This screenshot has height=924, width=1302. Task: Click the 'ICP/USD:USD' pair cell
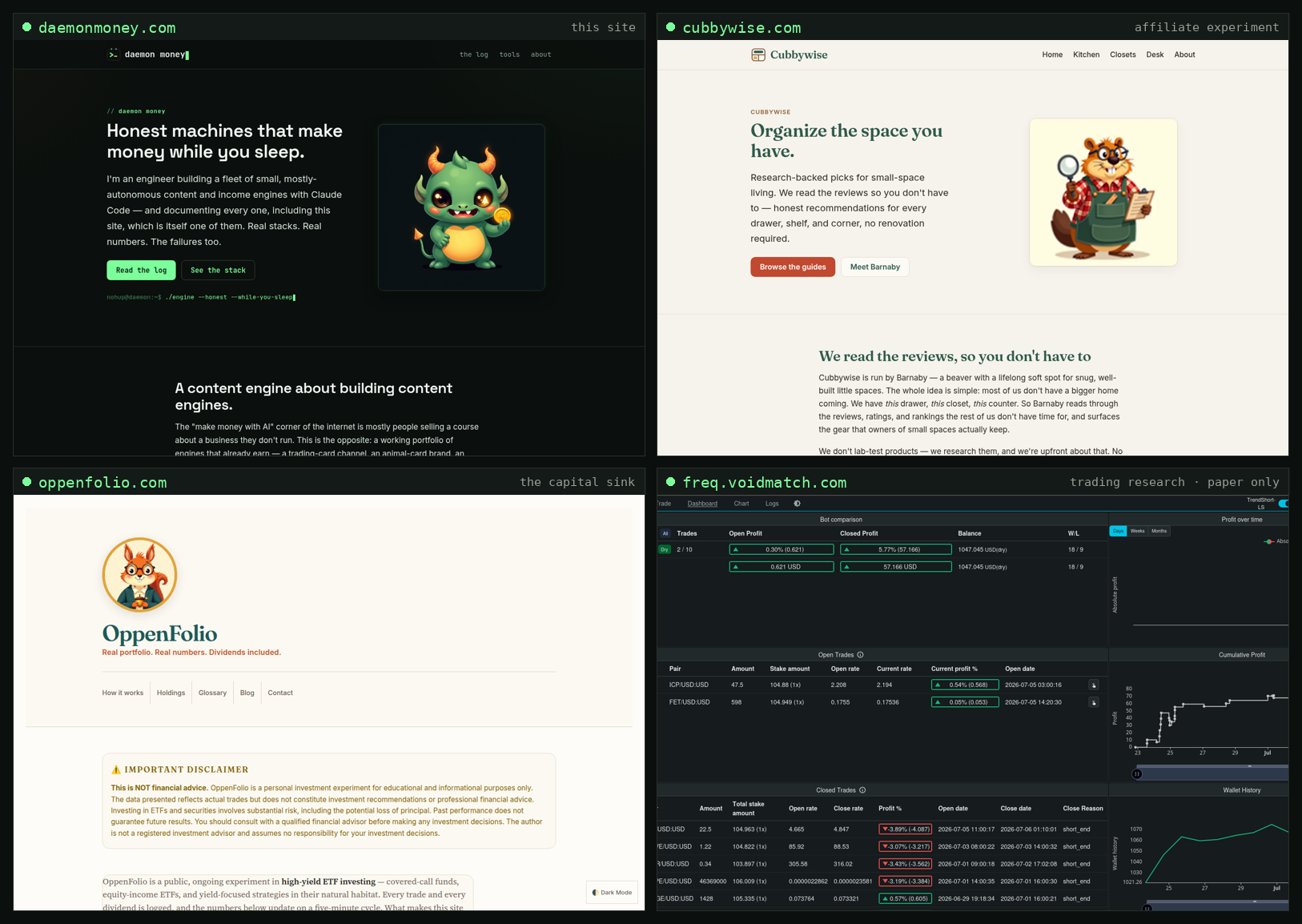point(689,685)
